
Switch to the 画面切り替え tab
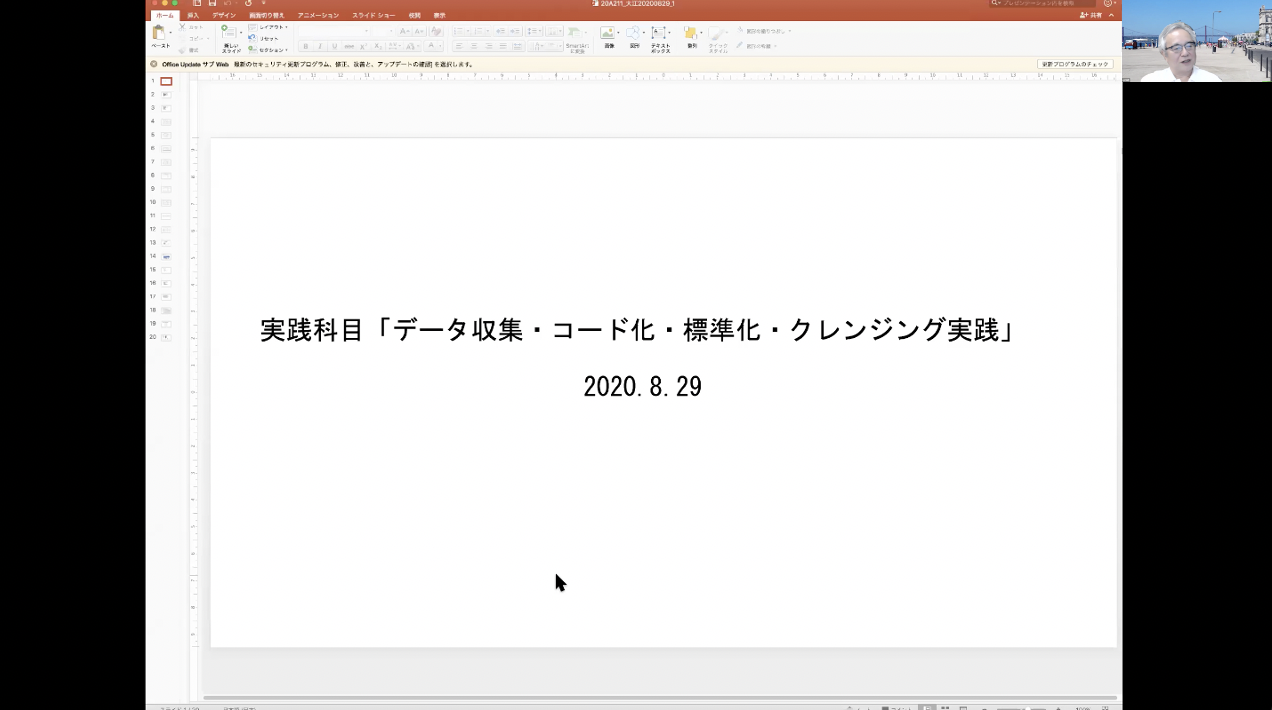tap(267, 16)
